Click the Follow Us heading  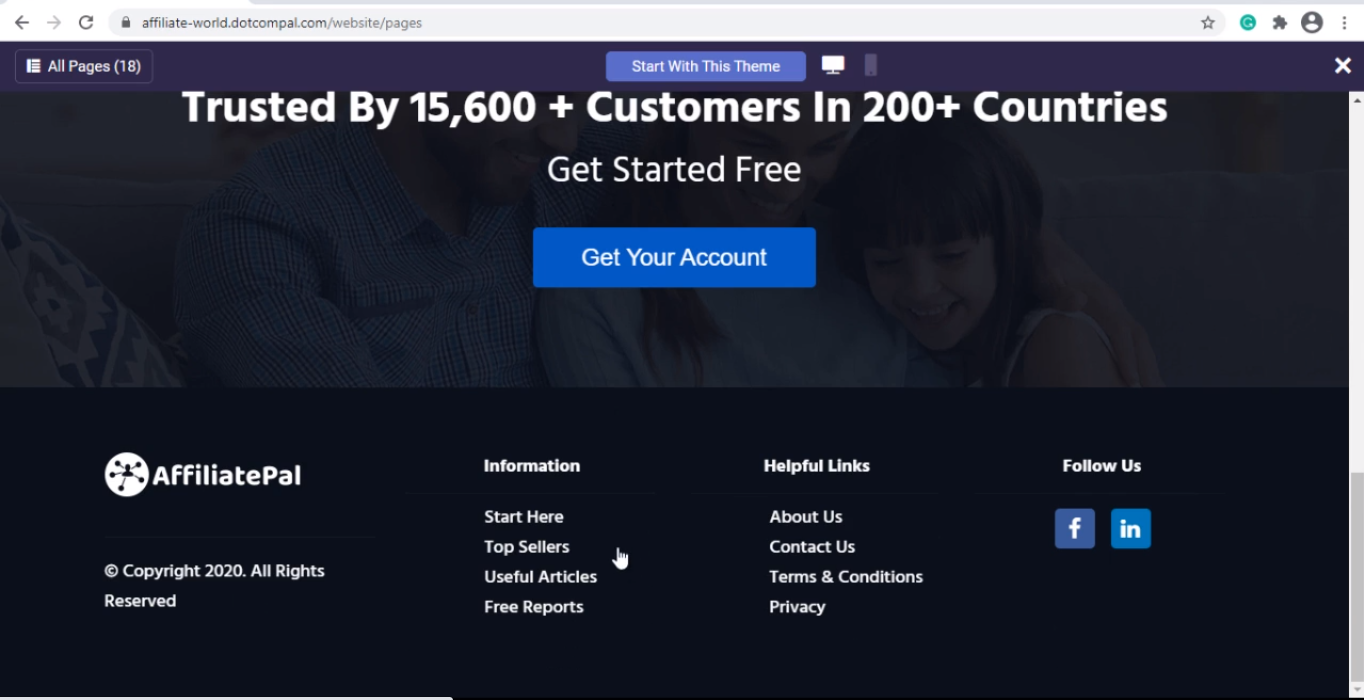pyautogui.click(x=1102, y=466)
